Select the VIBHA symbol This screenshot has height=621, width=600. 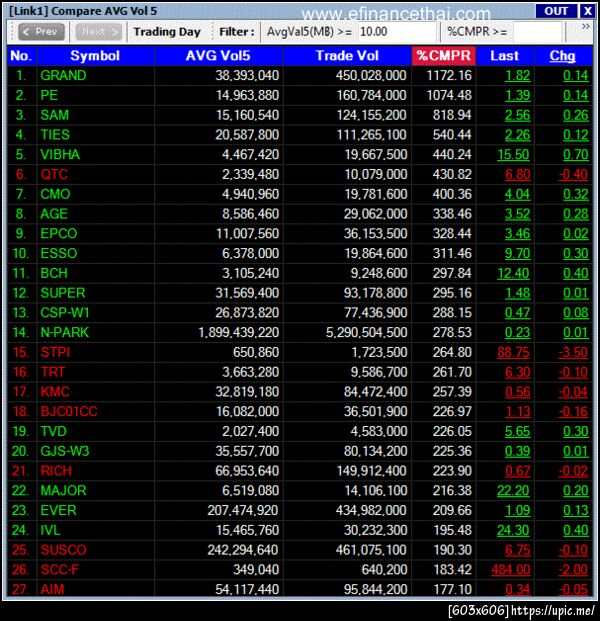click(60, 154)
